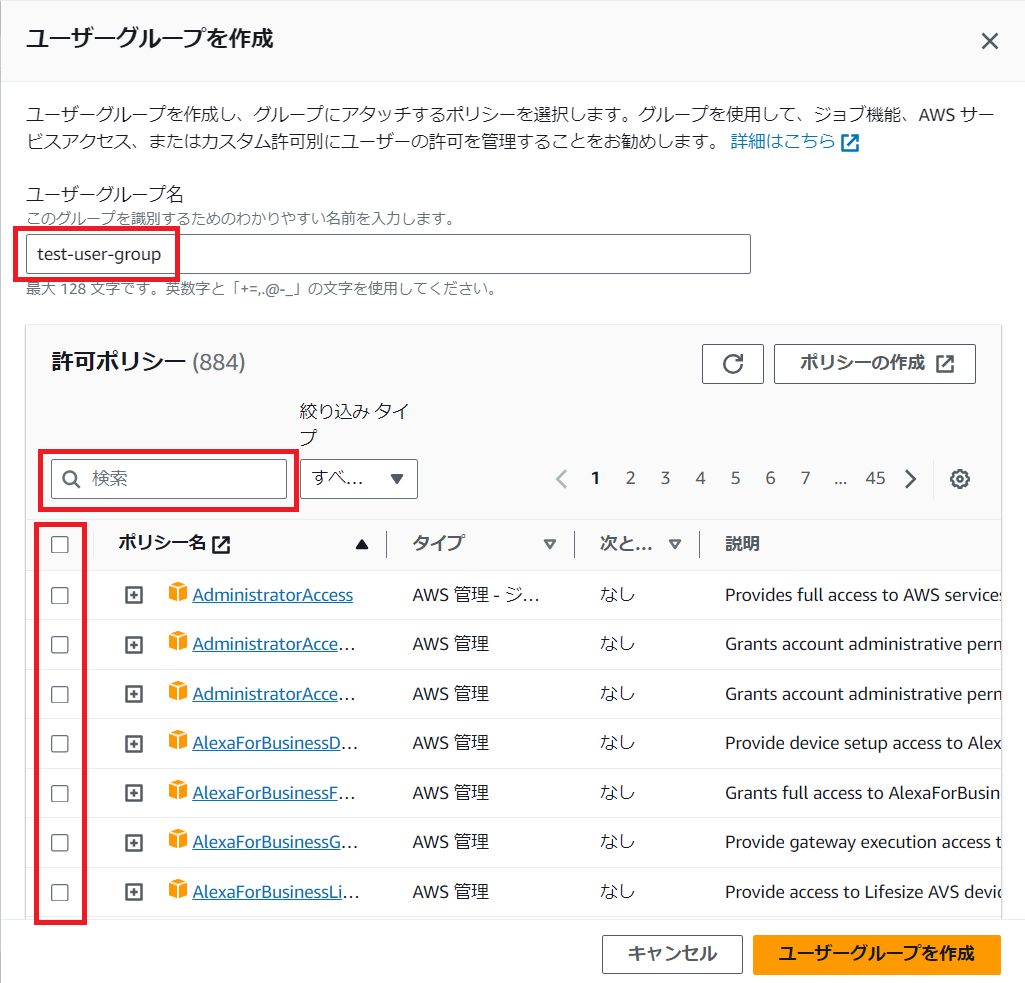1025x983 pixels.
Task: Click the ユーザーグループを作成 orange button
Action: pos(876,954)
